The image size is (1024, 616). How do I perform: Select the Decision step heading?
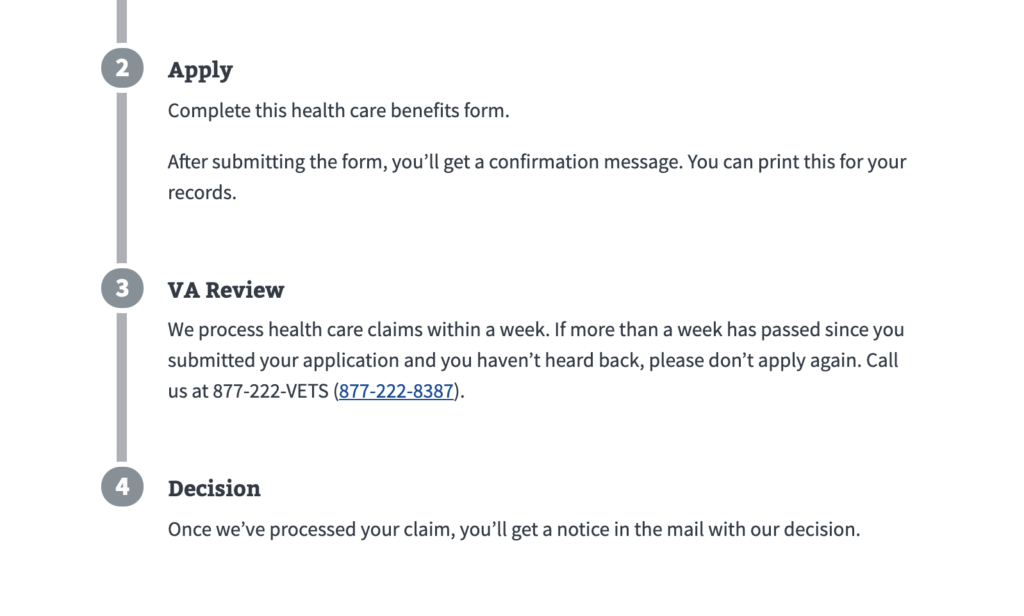tap(214, 489)
